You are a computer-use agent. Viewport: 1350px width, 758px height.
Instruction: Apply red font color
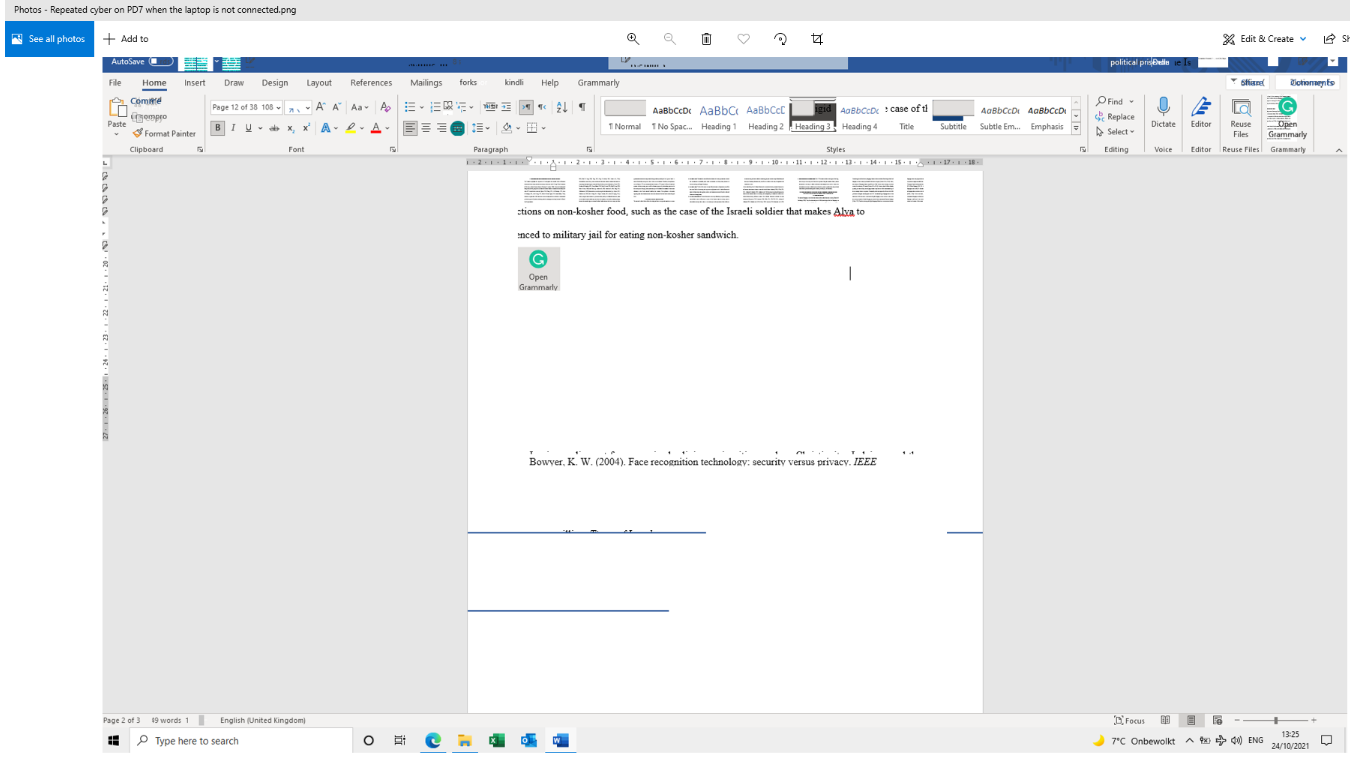pyautogui.click(x=376, y=128)
